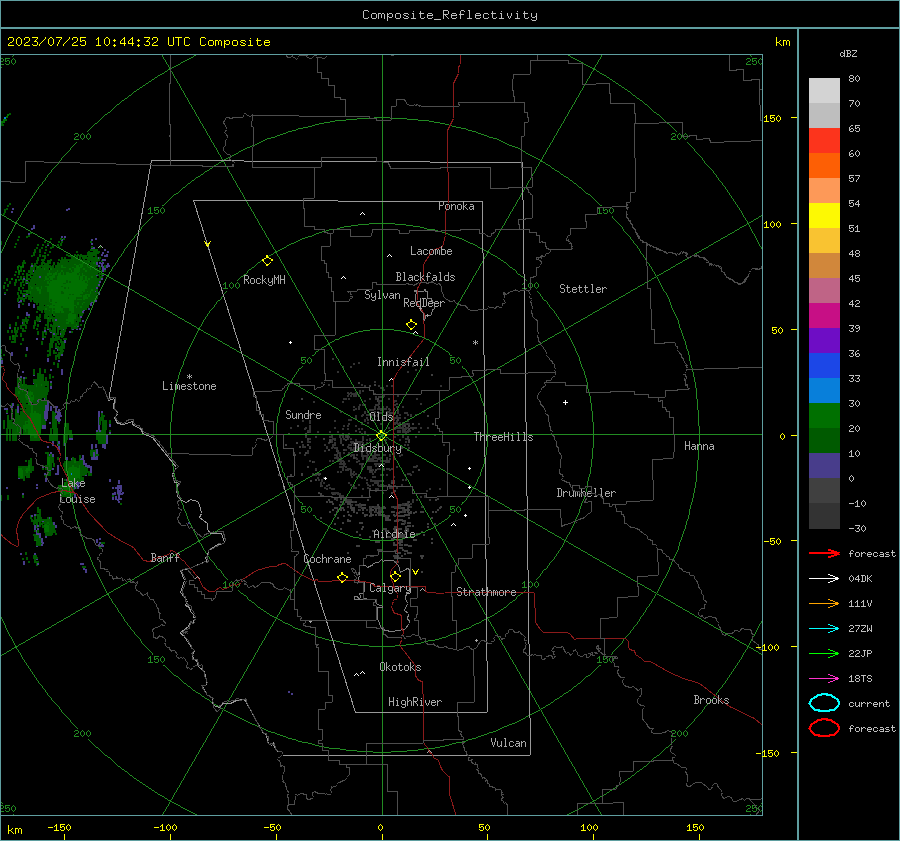Select the magenta 18TS arrow legend entry
The image size is (900, 841).
click(x=824, y=679)
